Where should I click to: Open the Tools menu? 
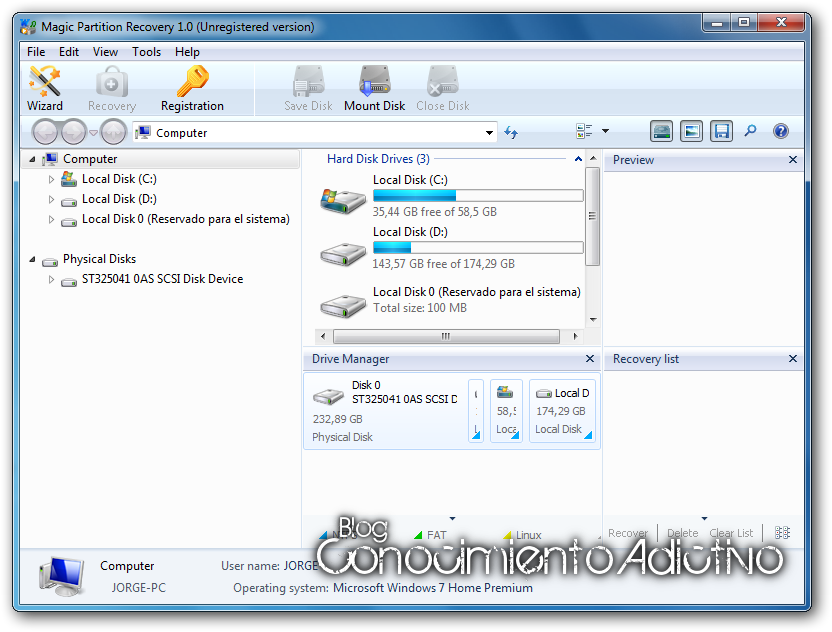point(146,52)
